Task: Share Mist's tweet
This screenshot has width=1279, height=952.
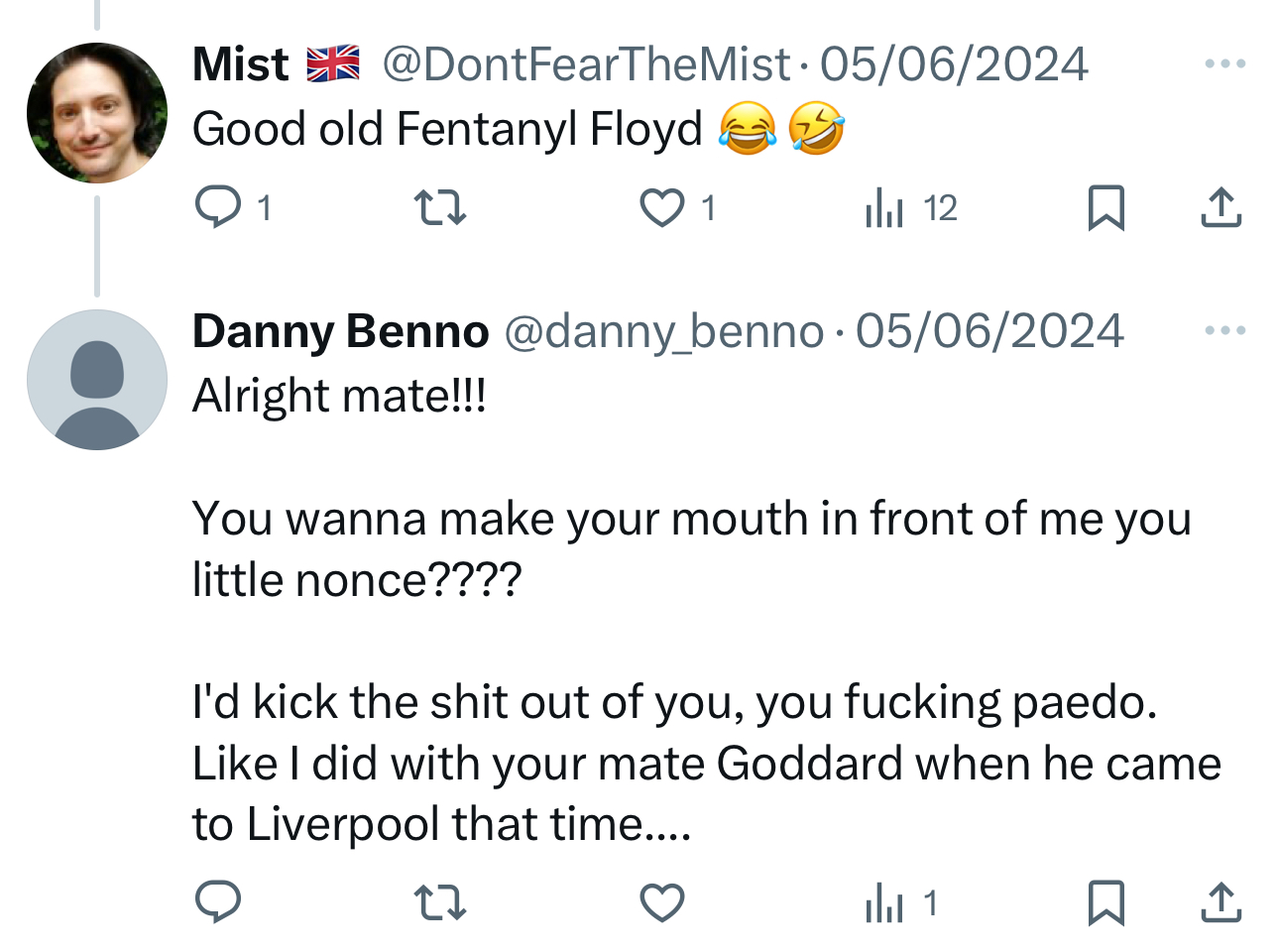Action: click(x=1221, y=208)
